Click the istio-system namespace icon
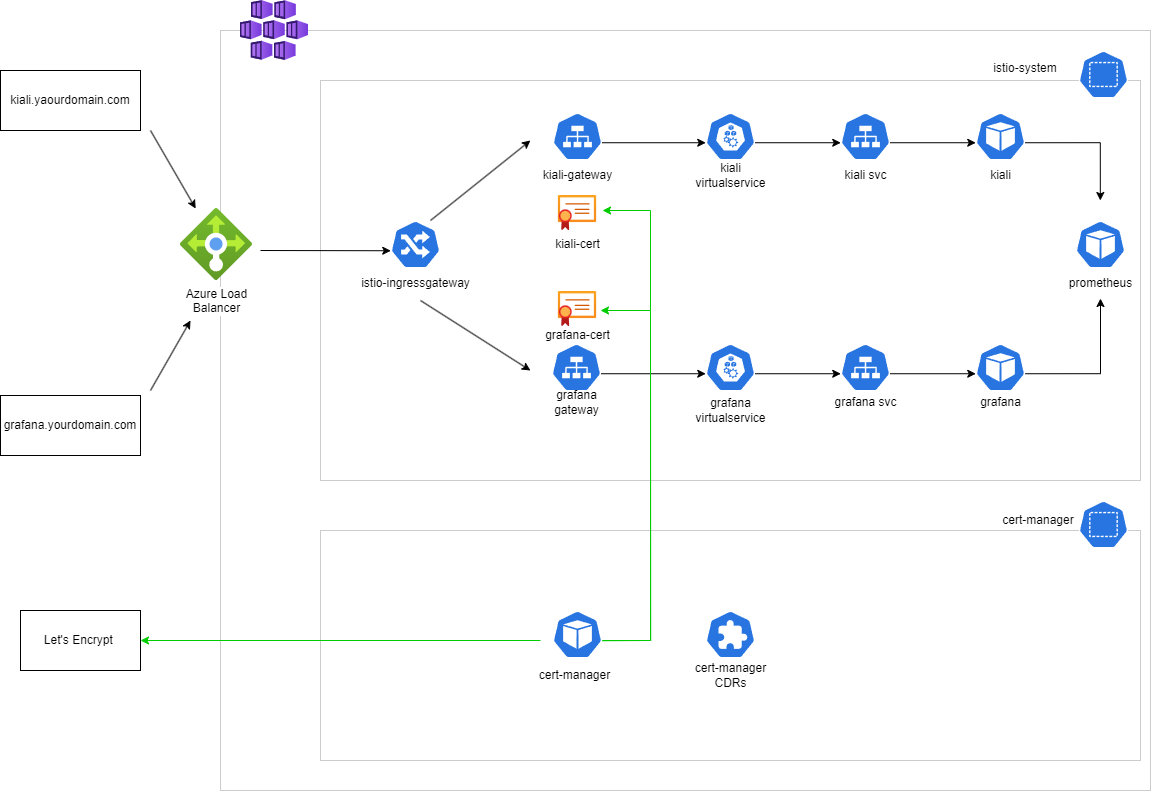This screenshot has width=1151, height=791. (x=1103, y=75)
